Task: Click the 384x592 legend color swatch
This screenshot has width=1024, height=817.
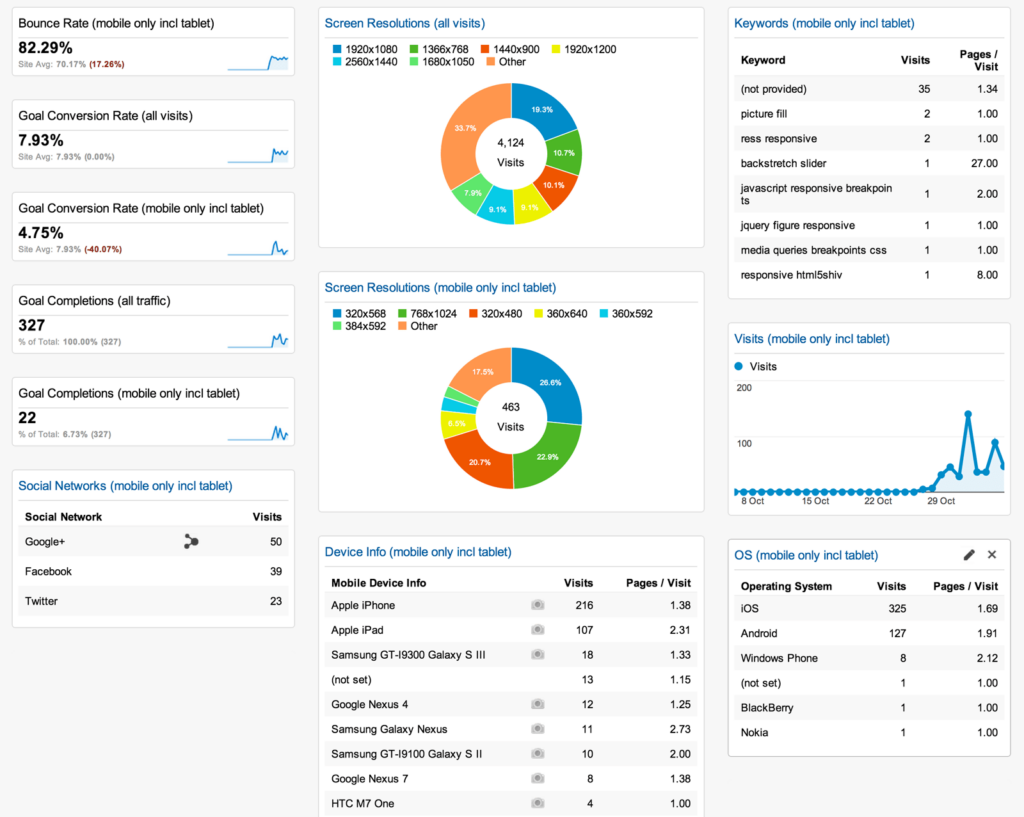Action: point(337,326)
